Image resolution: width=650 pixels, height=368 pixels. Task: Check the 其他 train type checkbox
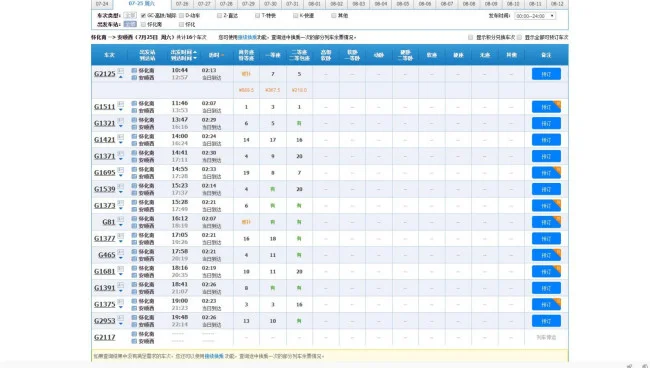click(334, 15)
